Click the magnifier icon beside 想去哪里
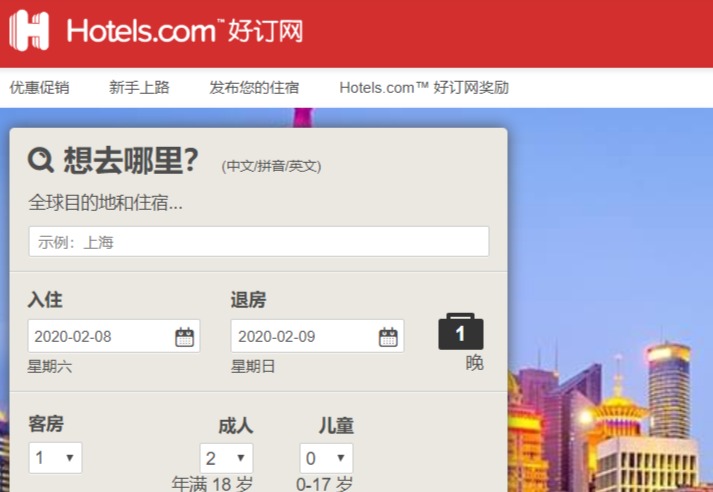713x492 pixels. pyautogui.click(x=41, y=161)
